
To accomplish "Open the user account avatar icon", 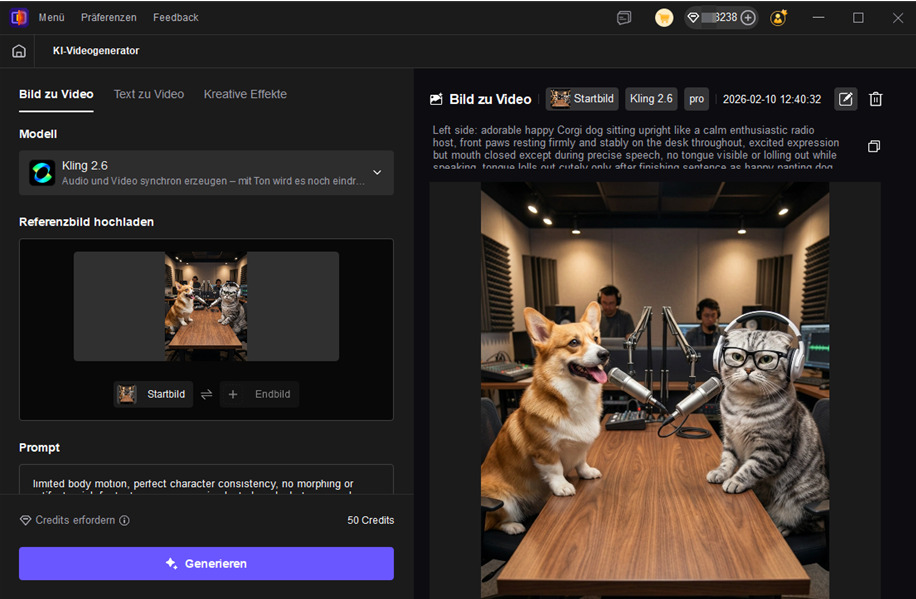I will click(779, 18).
